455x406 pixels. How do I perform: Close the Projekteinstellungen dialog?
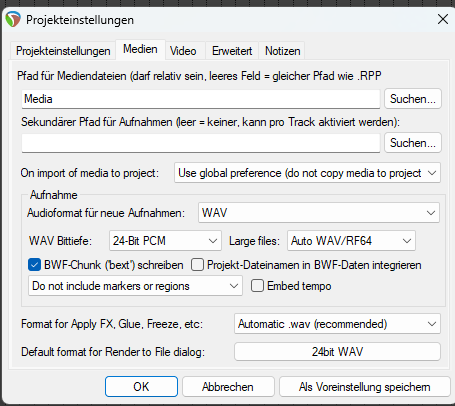[x=443, y=19]
